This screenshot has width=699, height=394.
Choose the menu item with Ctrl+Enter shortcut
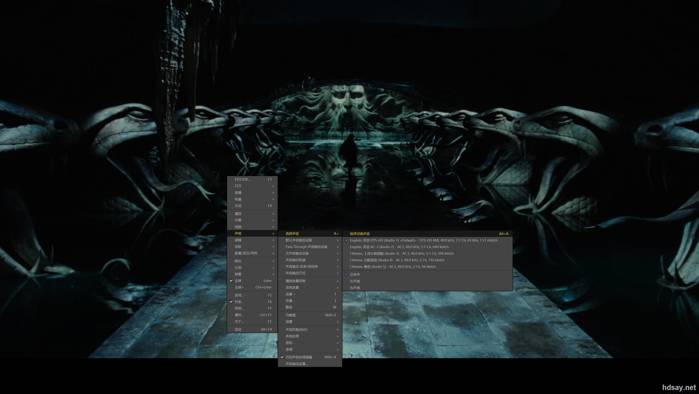[252, 287]
